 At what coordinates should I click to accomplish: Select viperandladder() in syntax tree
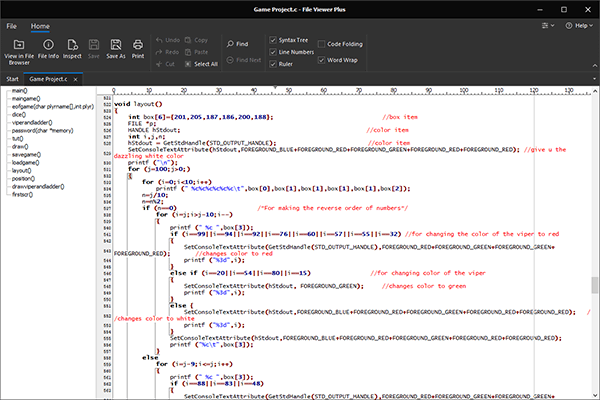[x=32, y=122]
